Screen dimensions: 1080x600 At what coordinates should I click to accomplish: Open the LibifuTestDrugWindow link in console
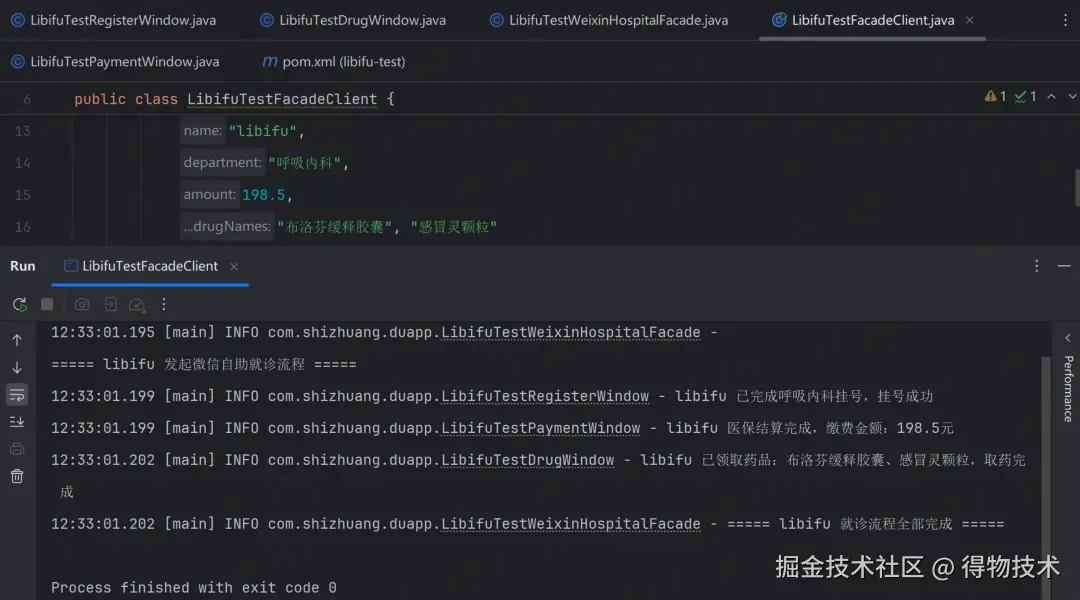(x=528, y=460)
